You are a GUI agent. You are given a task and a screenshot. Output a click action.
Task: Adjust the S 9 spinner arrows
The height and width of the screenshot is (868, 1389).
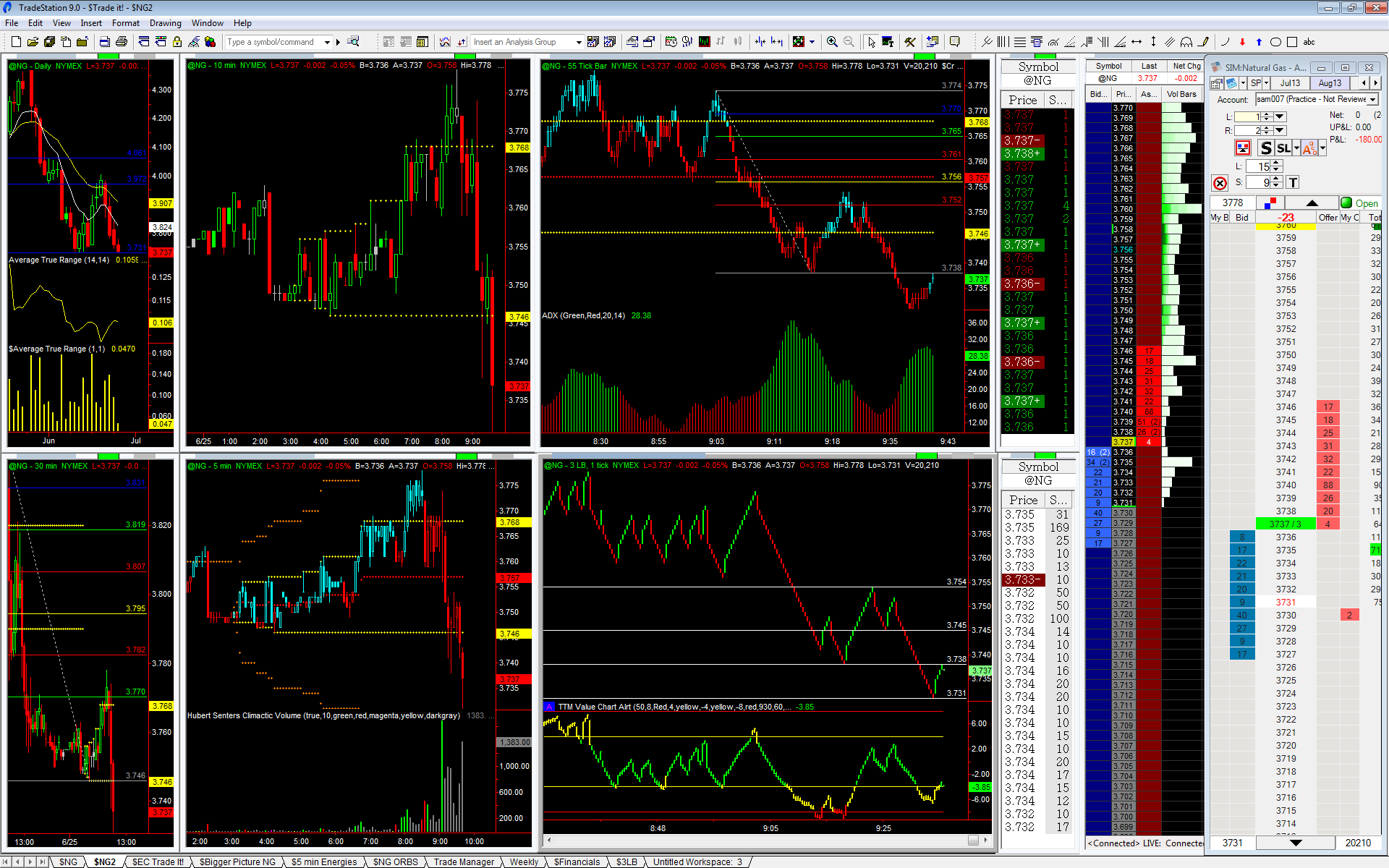[1277, 183]
